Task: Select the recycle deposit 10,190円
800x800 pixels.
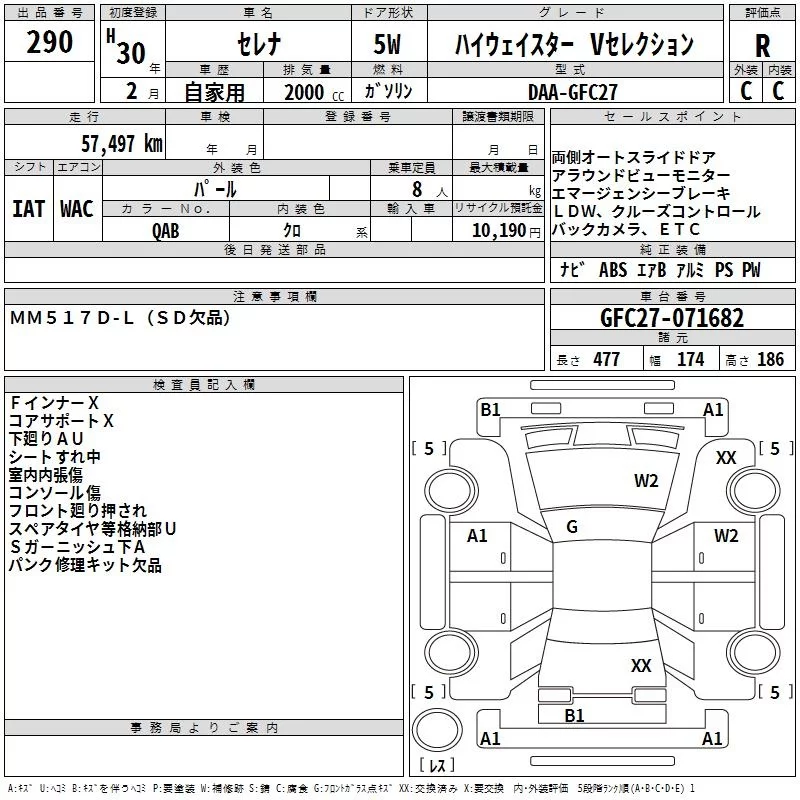Action: click(x=506, y=231)
